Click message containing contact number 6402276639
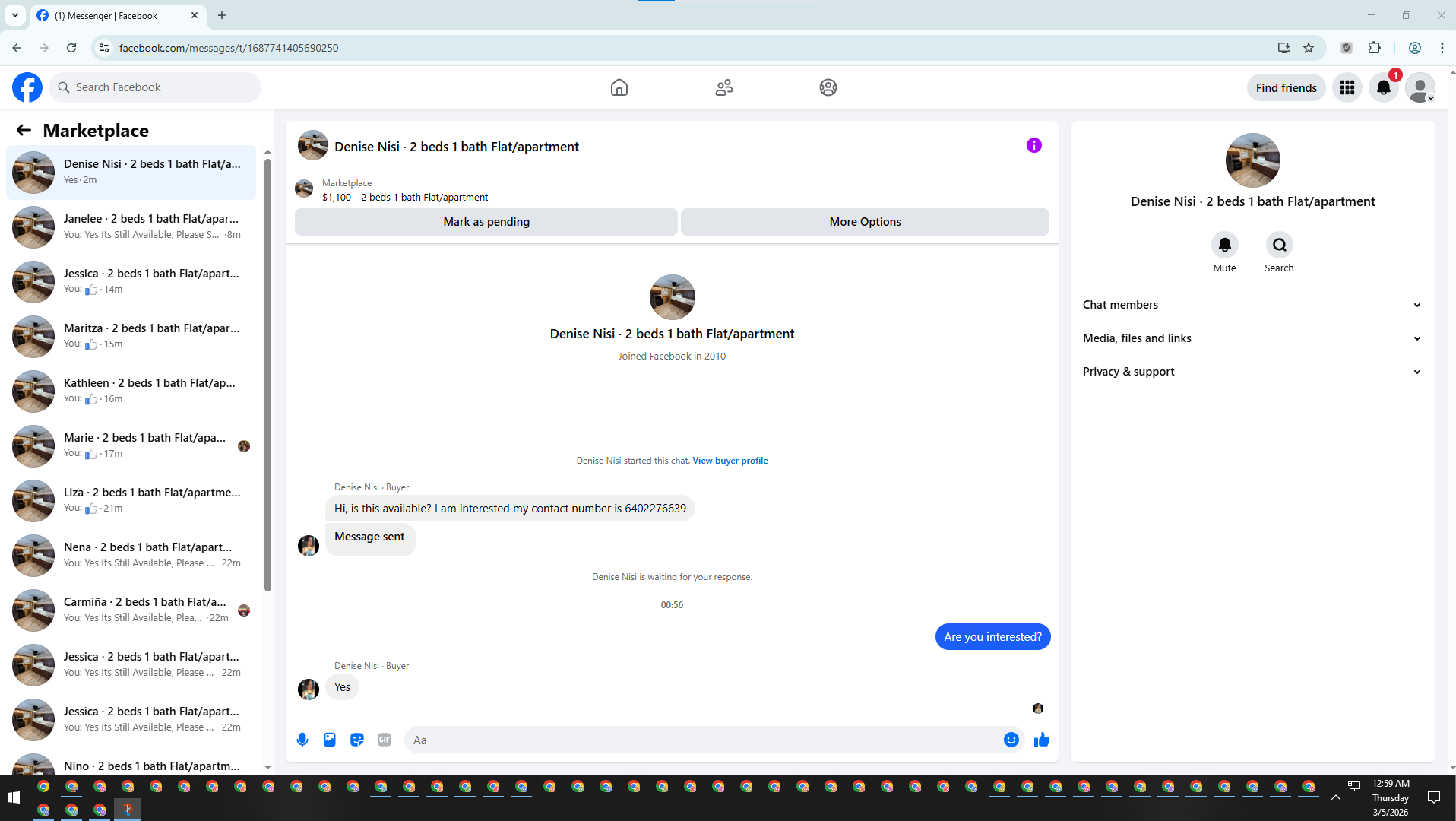Image resolution: width=1456 pixels, height=821 pixels. coord(510,509)
